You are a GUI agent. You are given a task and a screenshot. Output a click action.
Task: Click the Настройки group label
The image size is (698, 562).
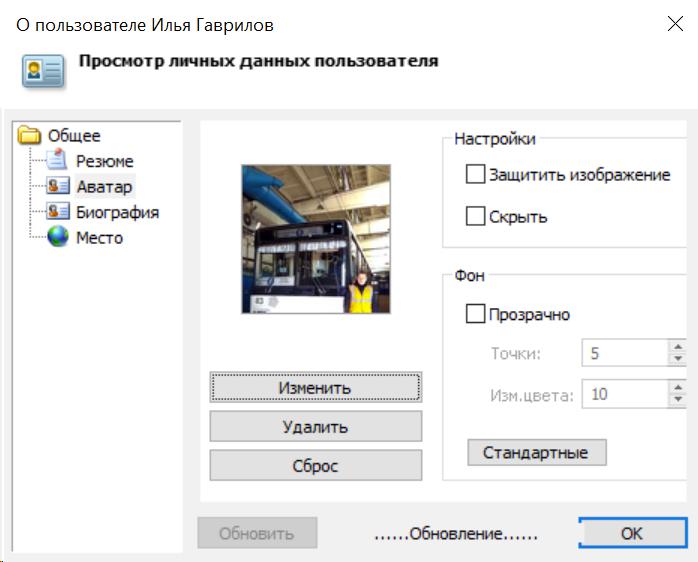[x=495, y=139]
